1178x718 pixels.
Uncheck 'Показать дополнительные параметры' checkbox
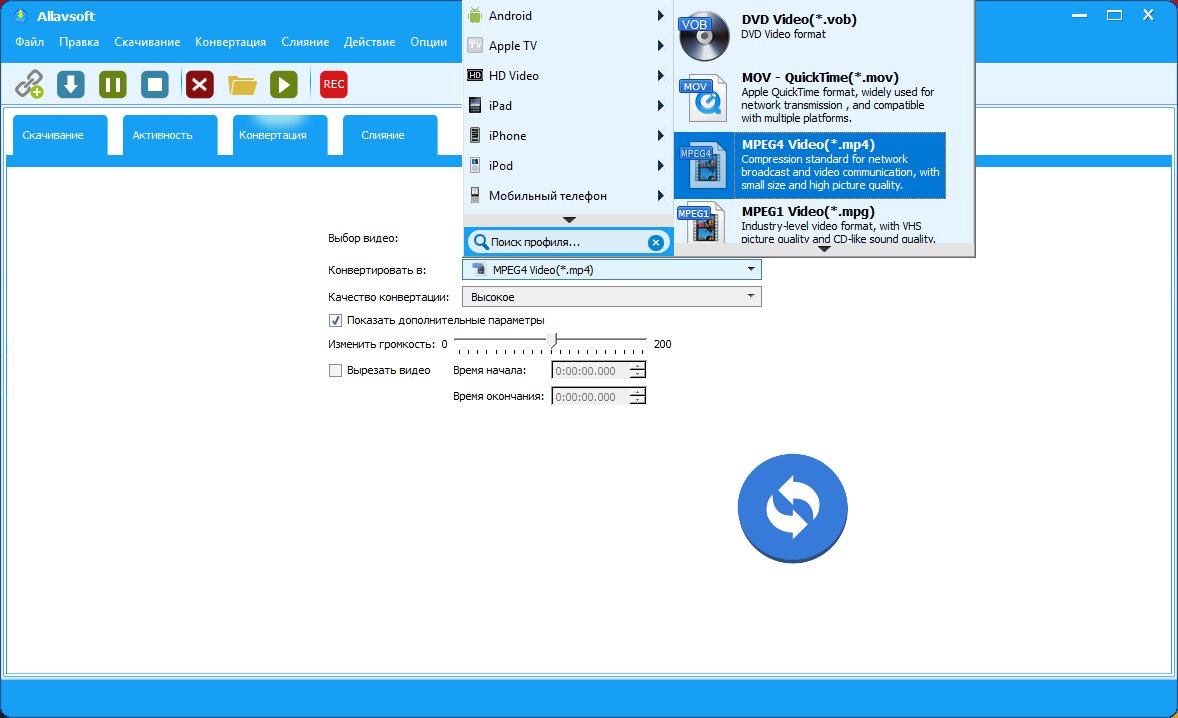[x=336, y=321]
